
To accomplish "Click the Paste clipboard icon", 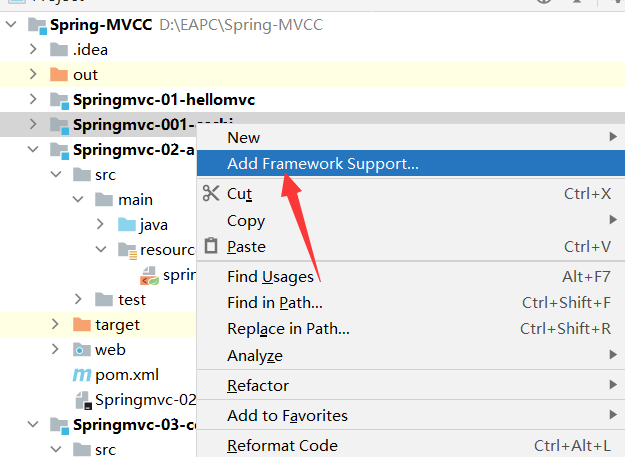I will click(x=211, y=246).
